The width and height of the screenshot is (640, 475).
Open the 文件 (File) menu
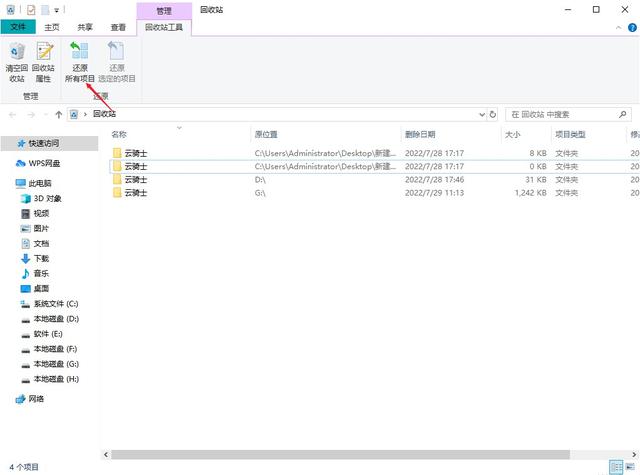click(x=18, y=27)
